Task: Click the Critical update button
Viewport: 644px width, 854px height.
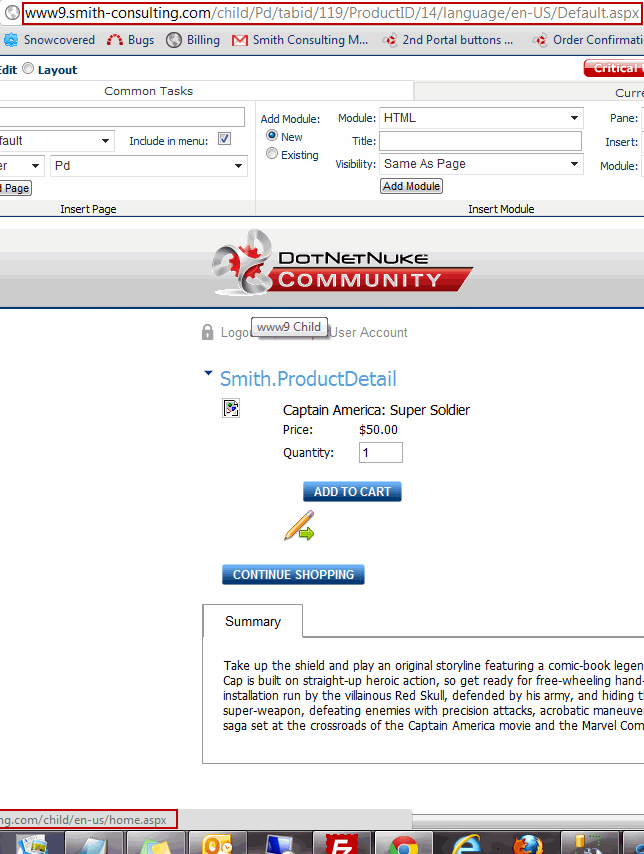Action: click(614, 68)
